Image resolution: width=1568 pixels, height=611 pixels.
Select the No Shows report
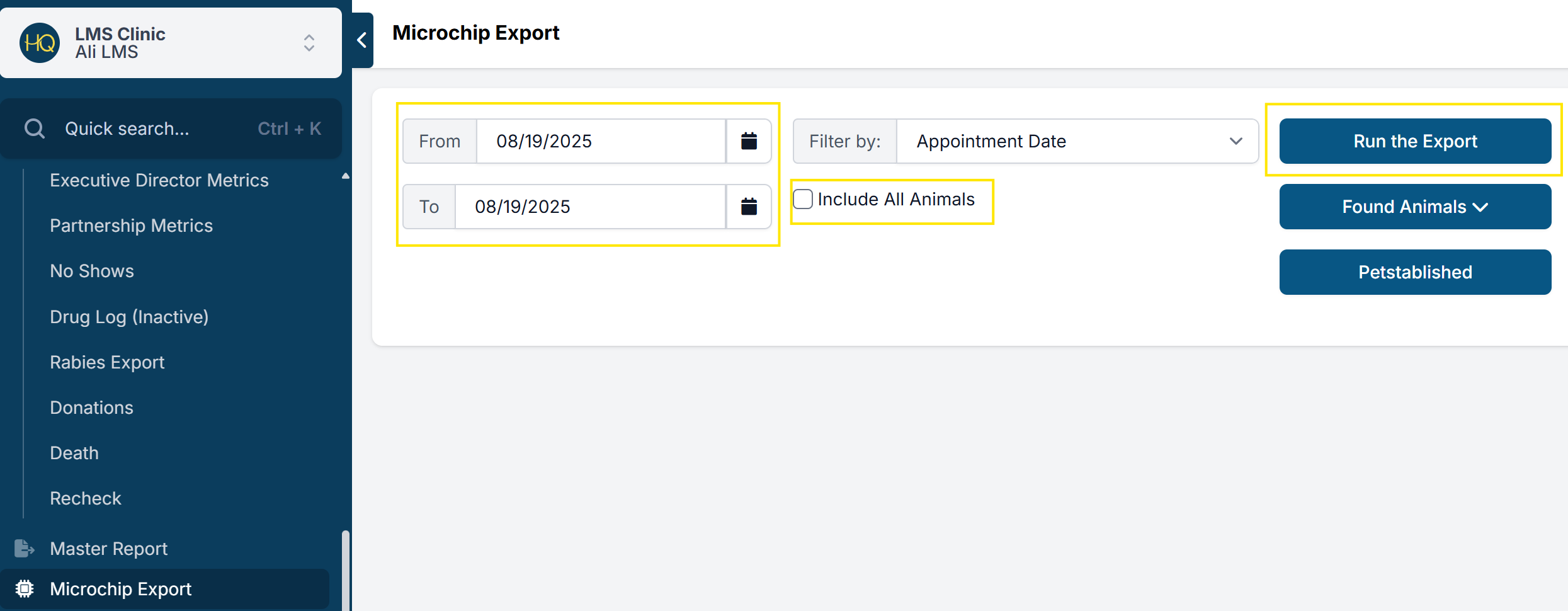(x=92, y=271)
